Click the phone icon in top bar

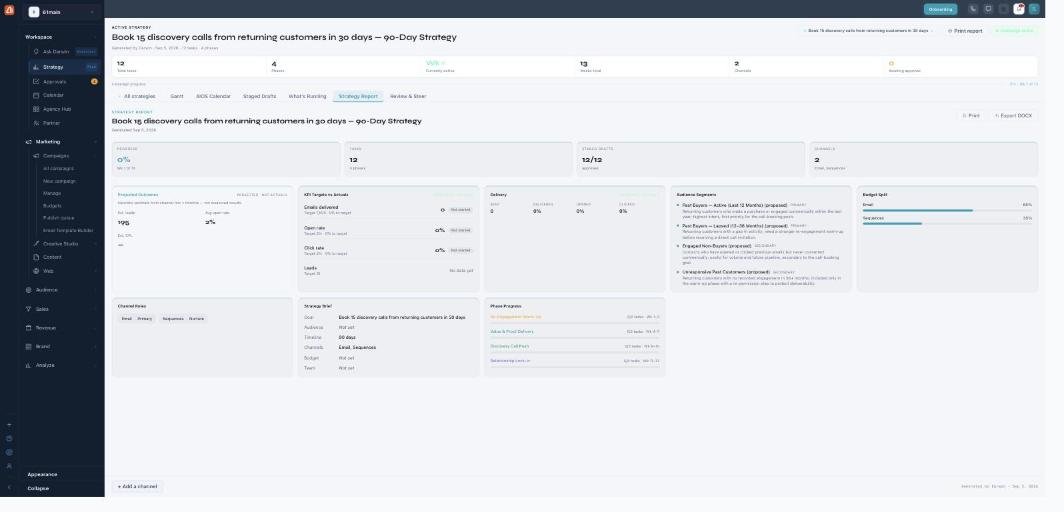click(973, 9)
